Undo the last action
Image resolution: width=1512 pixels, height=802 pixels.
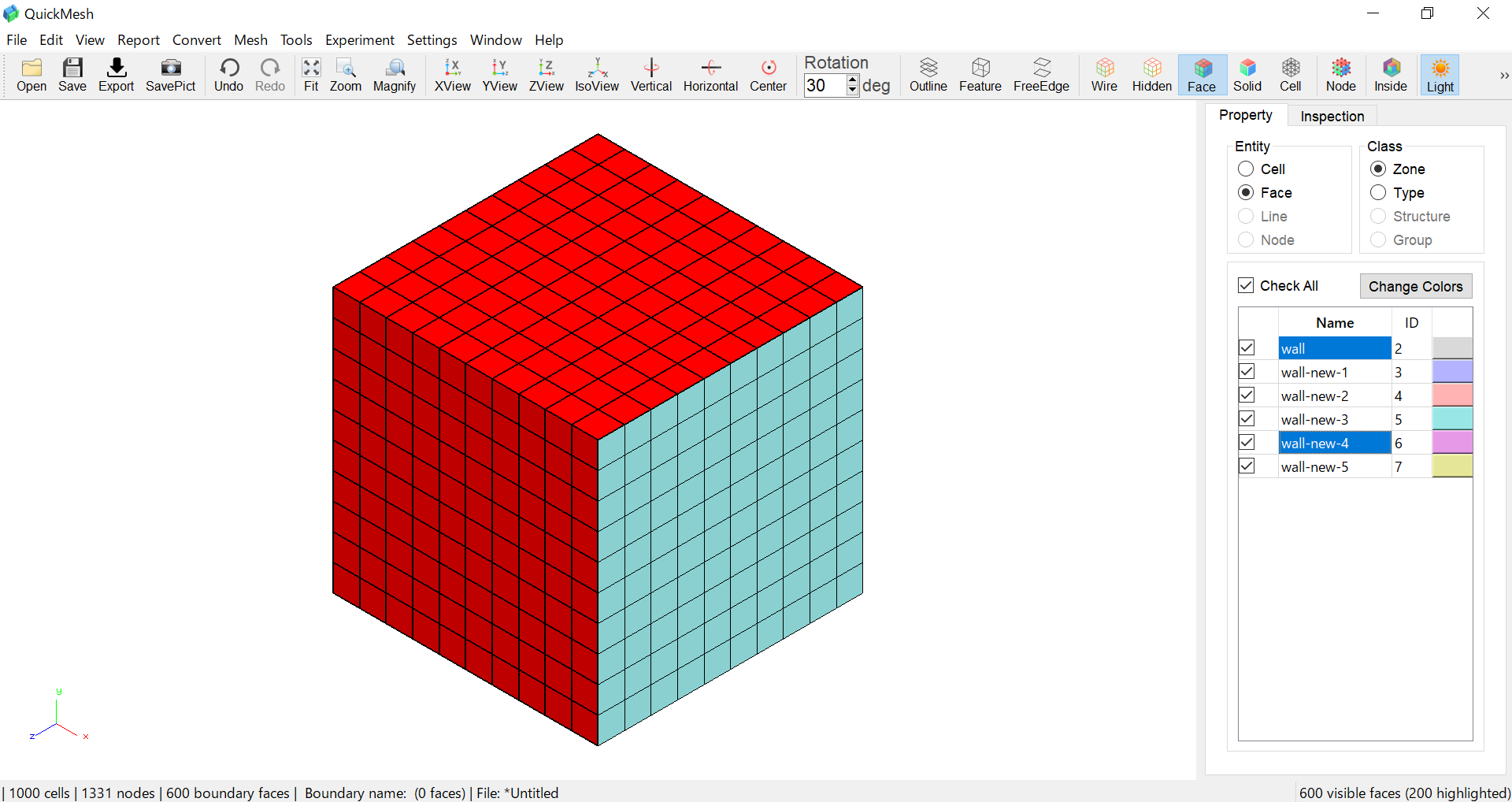(x=229, y=76)
